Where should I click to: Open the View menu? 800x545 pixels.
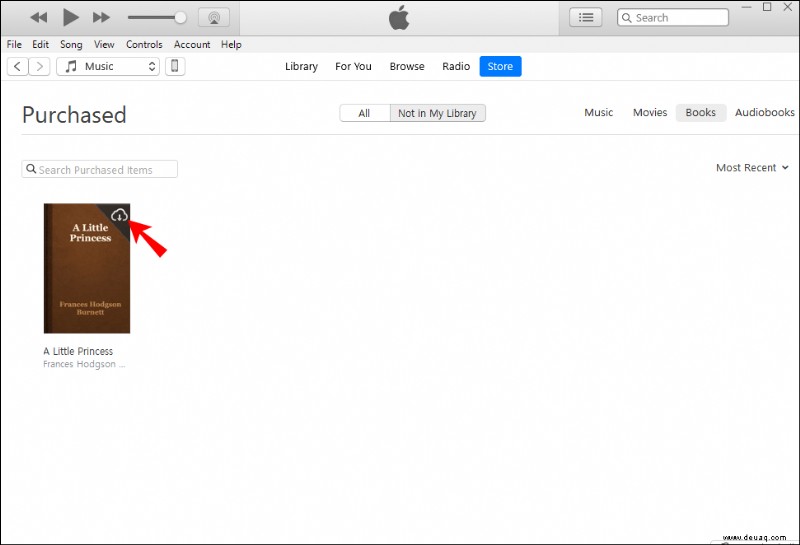[104, 44]
